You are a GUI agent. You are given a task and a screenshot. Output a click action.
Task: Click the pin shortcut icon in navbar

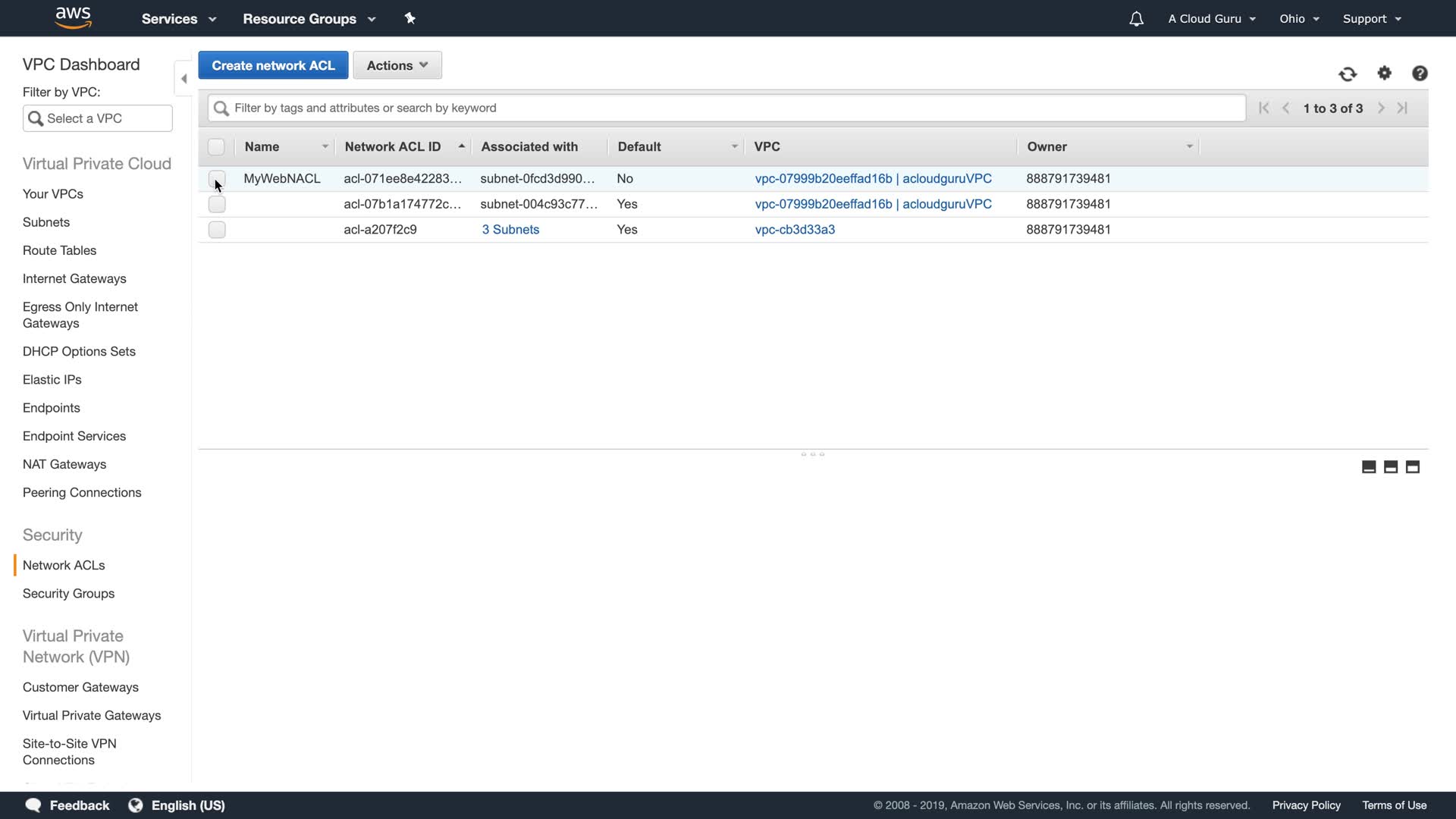tap(410, 18)
